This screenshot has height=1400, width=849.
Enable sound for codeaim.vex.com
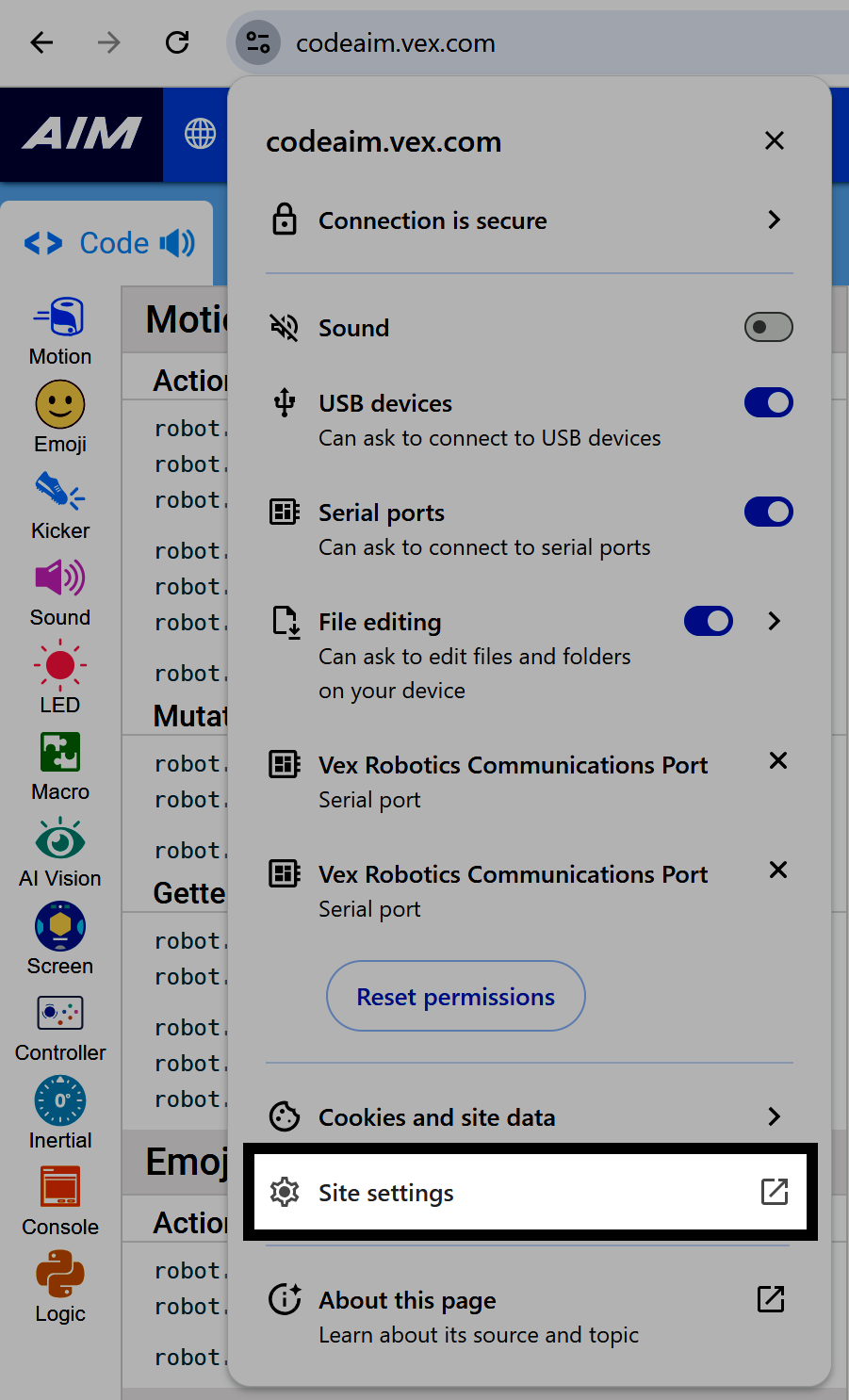[x=768, y=327]
